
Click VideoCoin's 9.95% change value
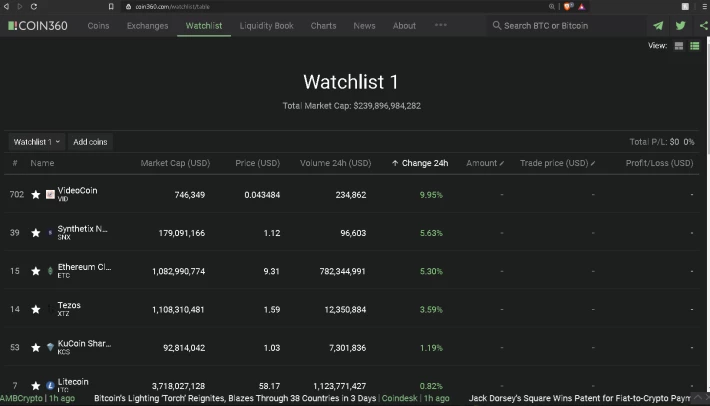pos(431,195)
